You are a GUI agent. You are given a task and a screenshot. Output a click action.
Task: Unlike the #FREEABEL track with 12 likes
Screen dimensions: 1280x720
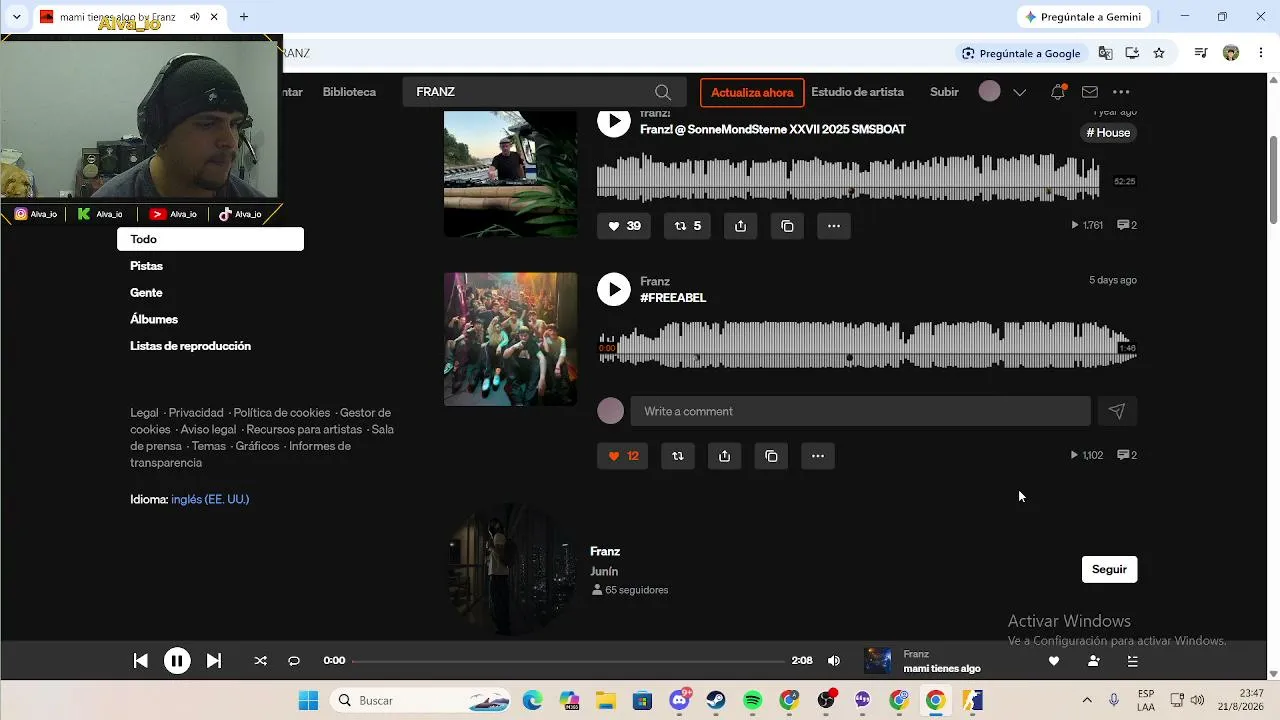623,456
